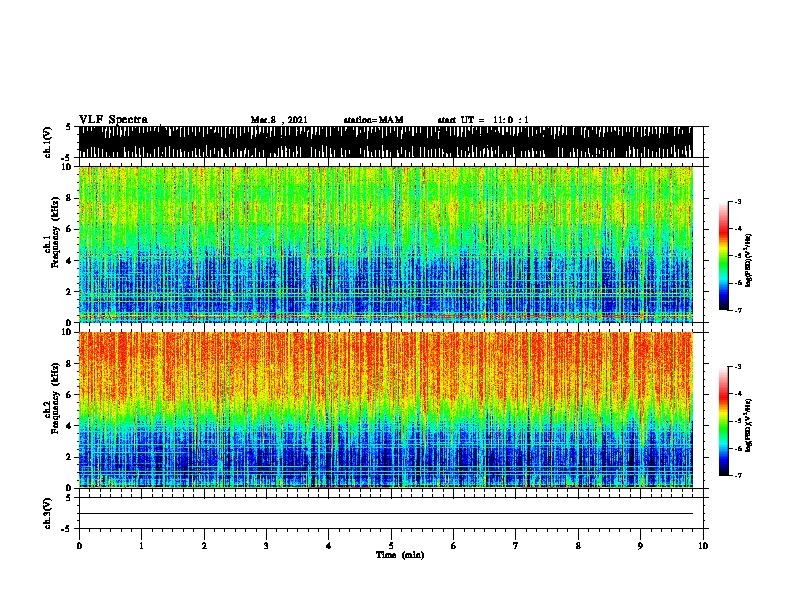Image resolution: width=792 pixels, height=612 pixels.
Task: Click the "VLF Spectra" plot title
Action: tap(113, 120)
